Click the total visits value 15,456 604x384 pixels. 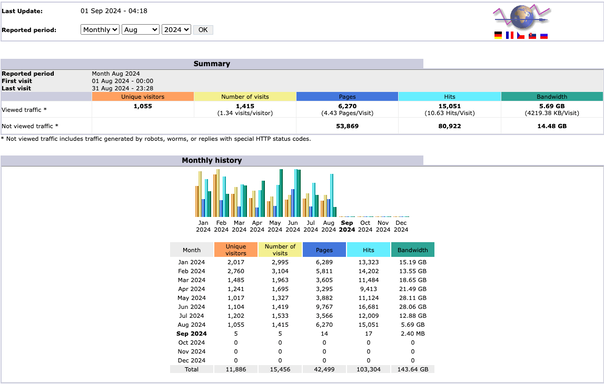(x=280, y=369)
